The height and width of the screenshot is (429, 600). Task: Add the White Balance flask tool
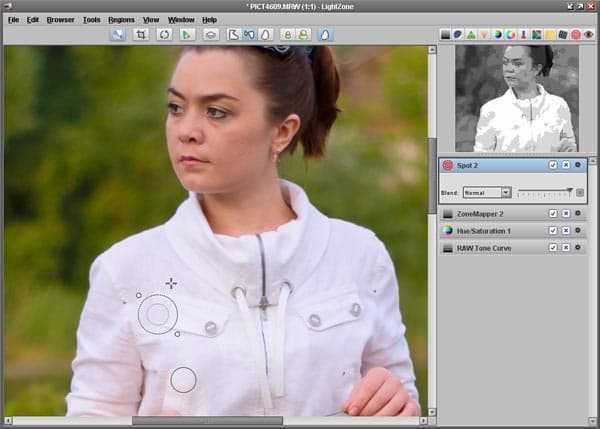(x=523, y=35)
